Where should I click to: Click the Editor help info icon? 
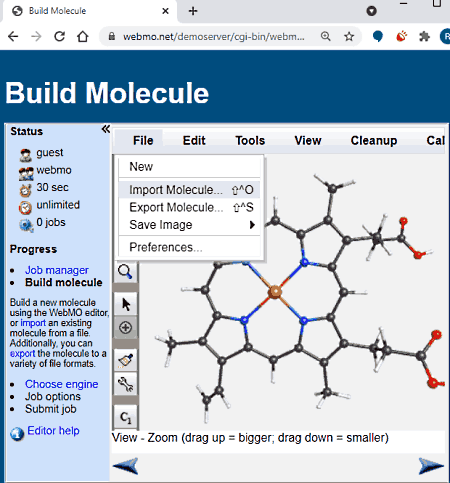(x=17, y=434)
